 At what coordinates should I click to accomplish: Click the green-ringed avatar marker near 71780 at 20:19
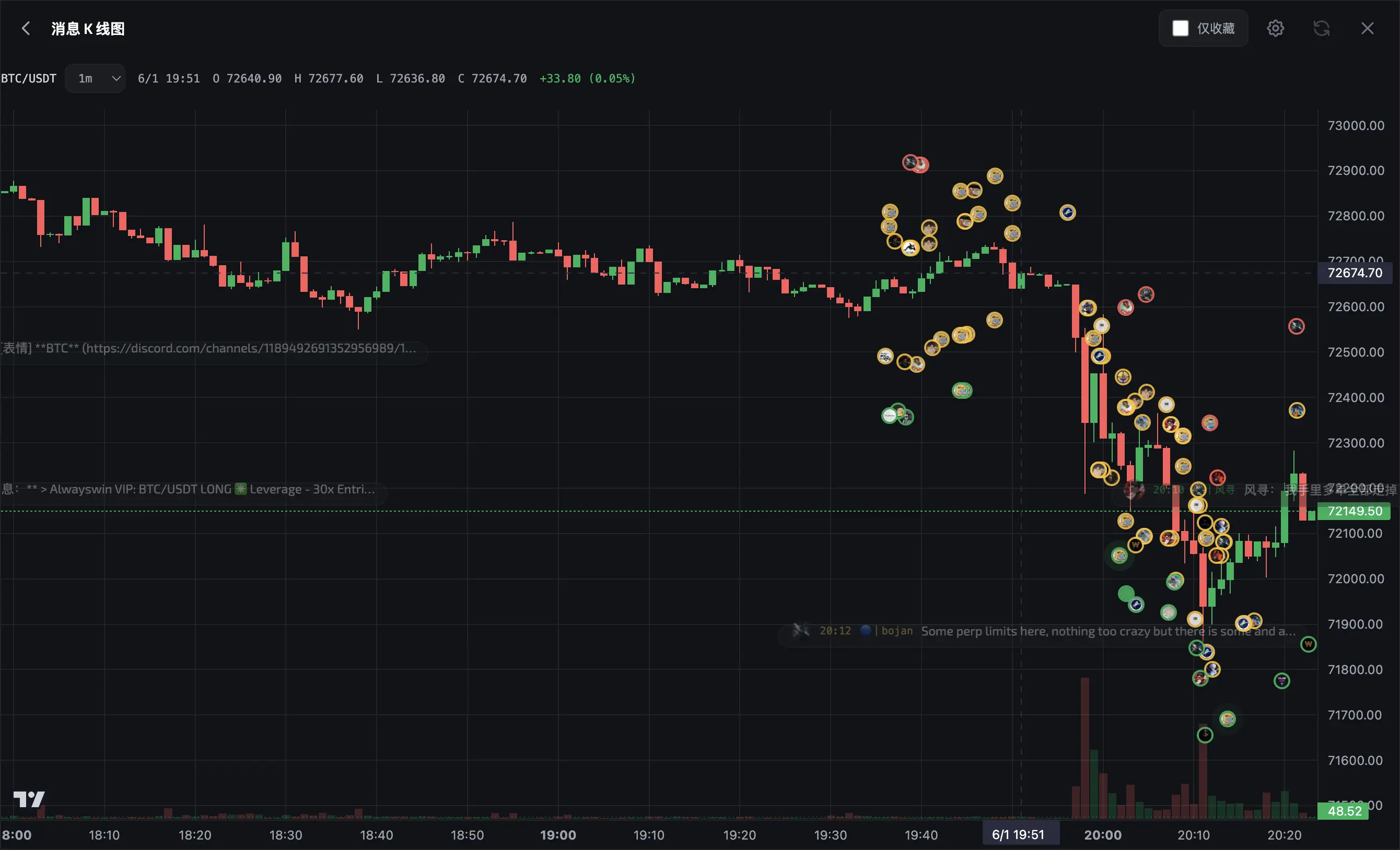pyautogui.click(x=1281, y=680)
